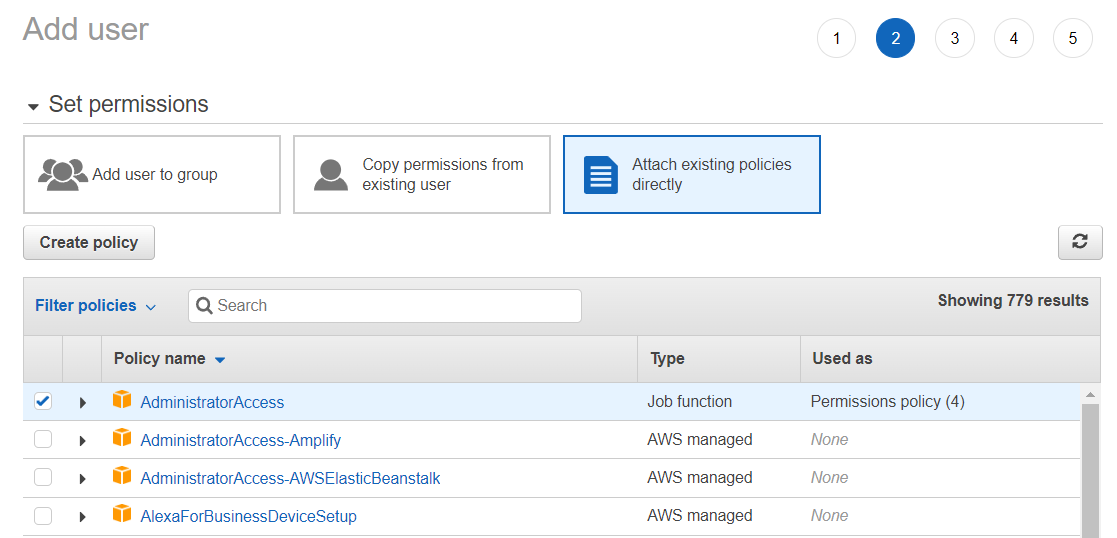Click the AlexaForBusinessDeviceSetup policy box icon
Image resolution: width=1117 pixels, height=538 pixels.
click(x=122, y=514)
